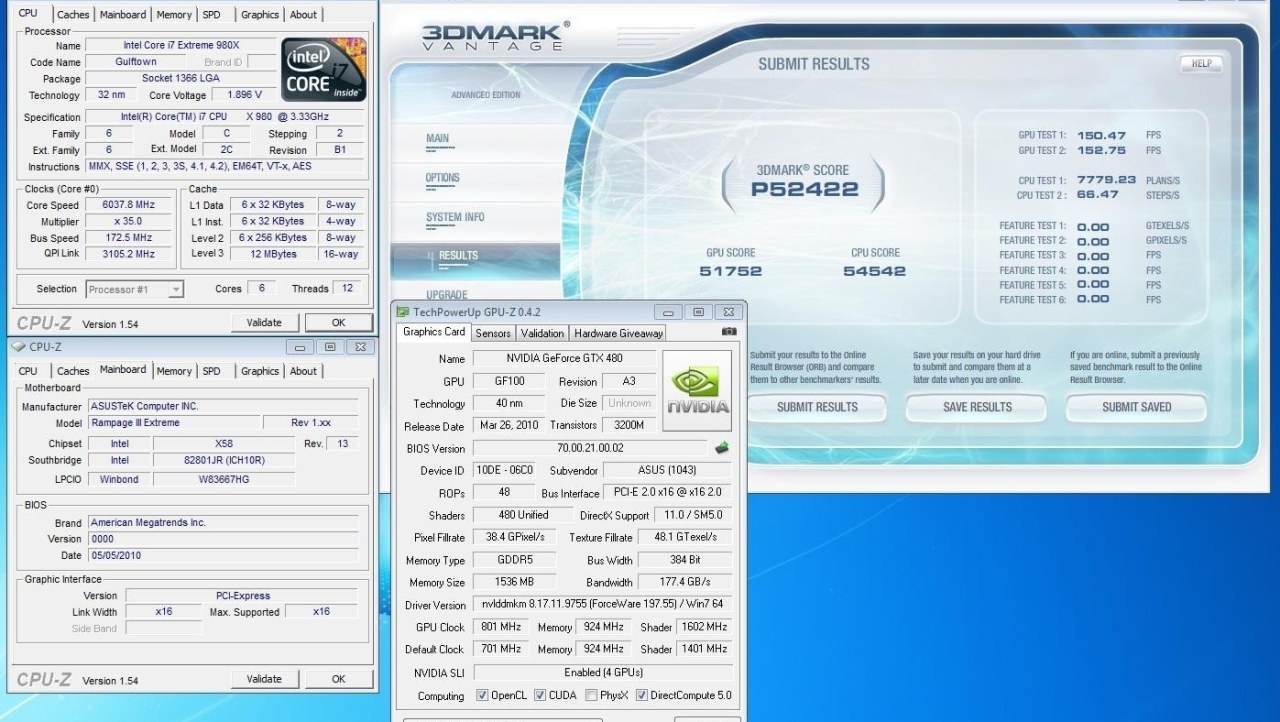The width and height of the screenshot is (1280, 722).
Task: Select SPD tab in upper CPU-Z window
Action: click(x=212, y=15)
